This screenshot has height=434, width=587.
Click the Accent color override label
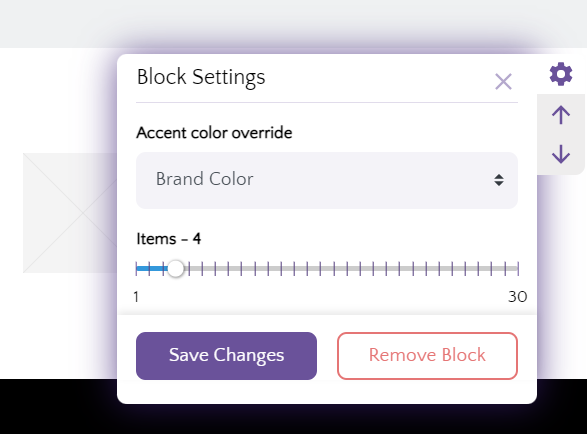point(214,133)
